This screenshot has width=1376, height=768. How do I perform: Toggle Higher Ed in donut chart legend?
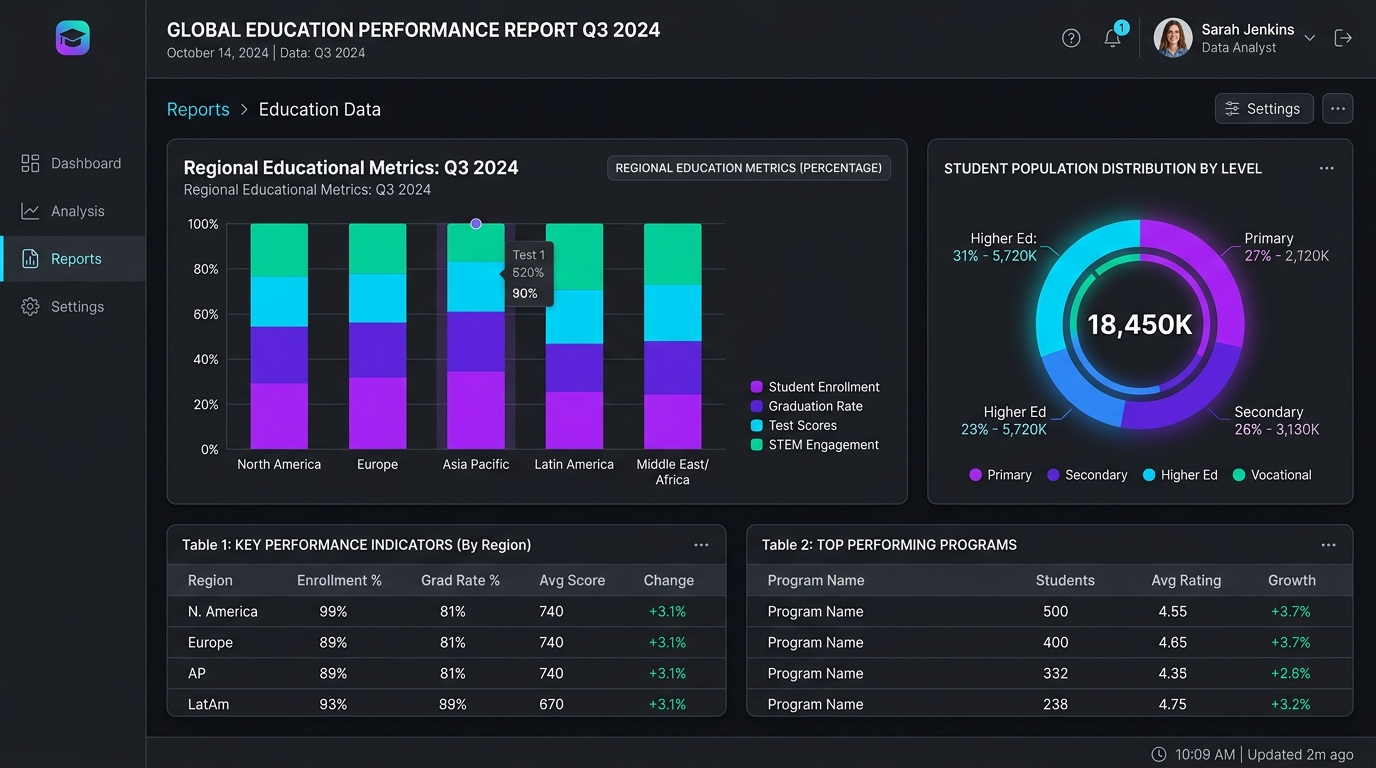click(1180, 475)
